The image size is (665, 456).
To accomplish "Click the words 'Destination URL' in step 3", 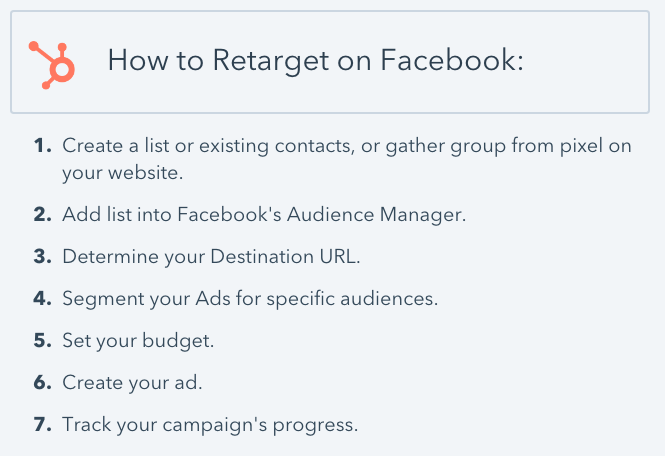I will [x=285, y=257].
